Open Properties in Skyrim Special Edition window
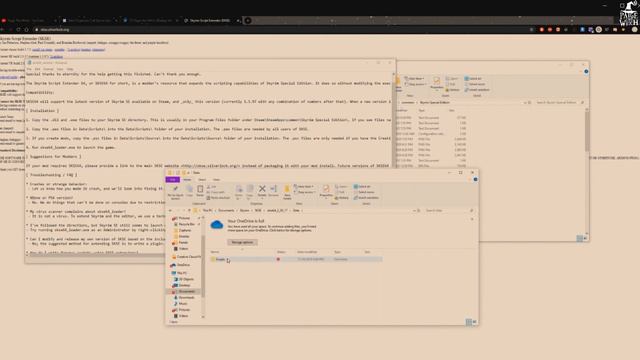The image size is (640, 360). tap(437, 82)
